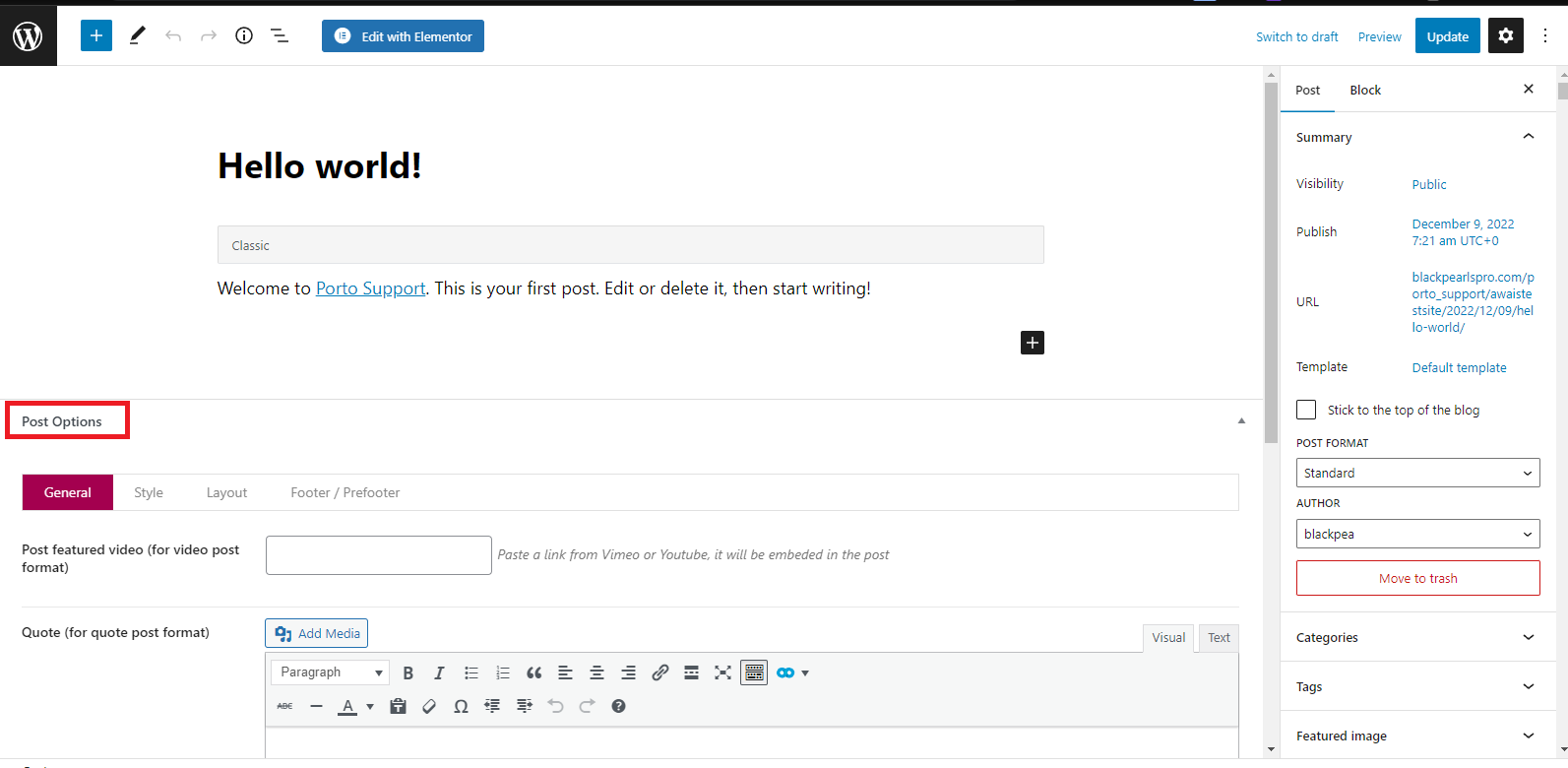Close the settings sidebar with X
This screenshot has height=768, width=1568.
coord(1529,90)
